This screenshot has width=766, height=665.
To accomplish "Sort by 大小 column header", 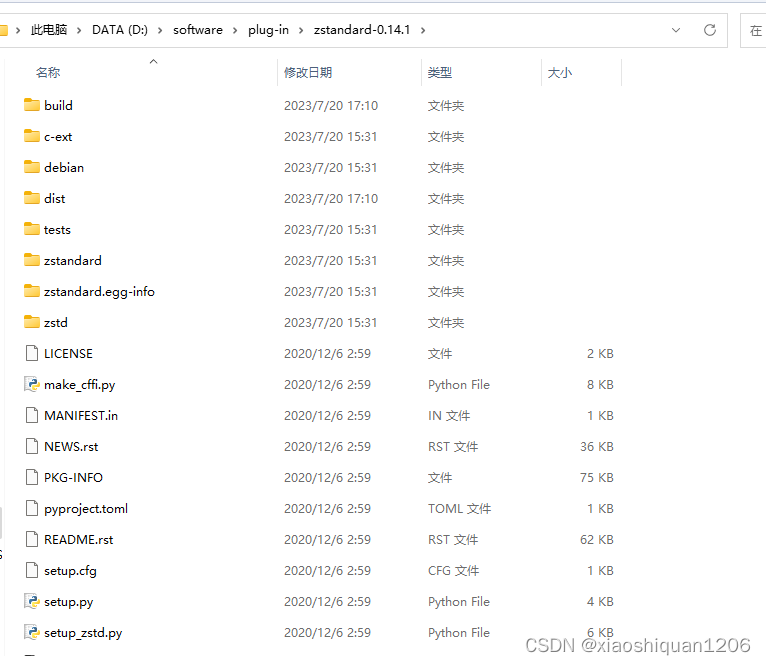I will pos(559,73).
